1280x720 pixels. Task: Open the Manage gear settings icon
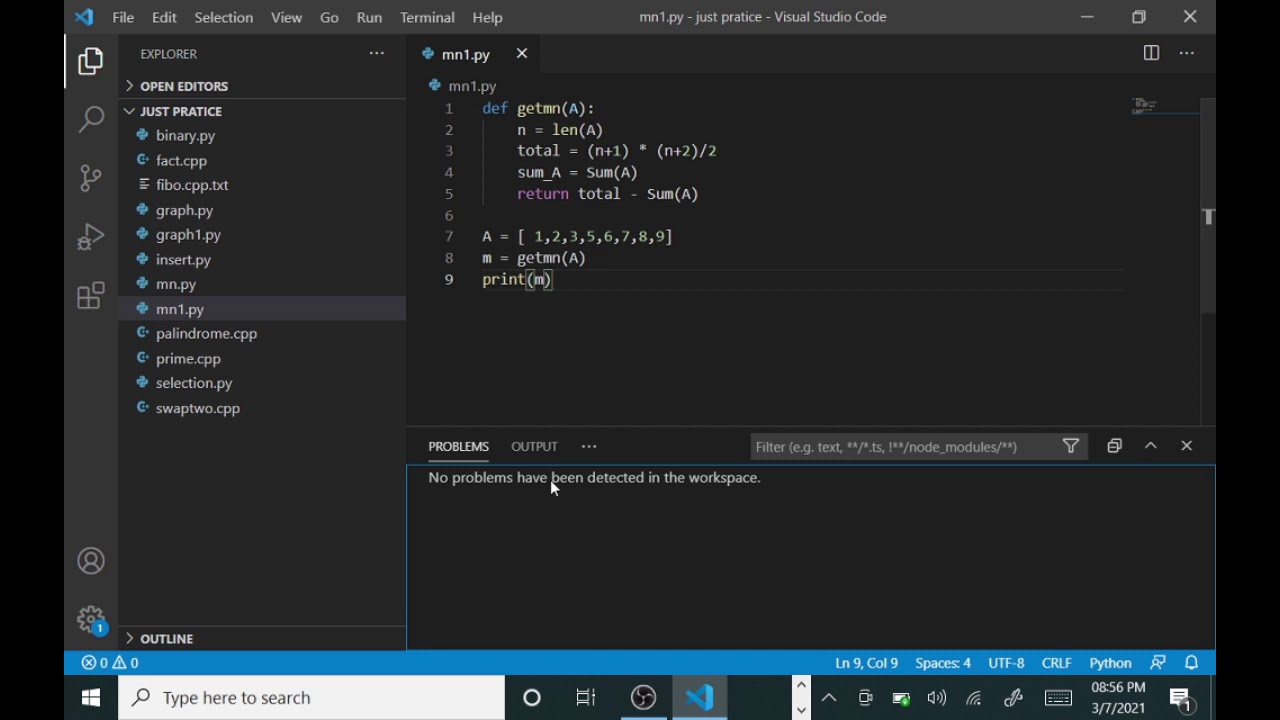click(91, 619)
